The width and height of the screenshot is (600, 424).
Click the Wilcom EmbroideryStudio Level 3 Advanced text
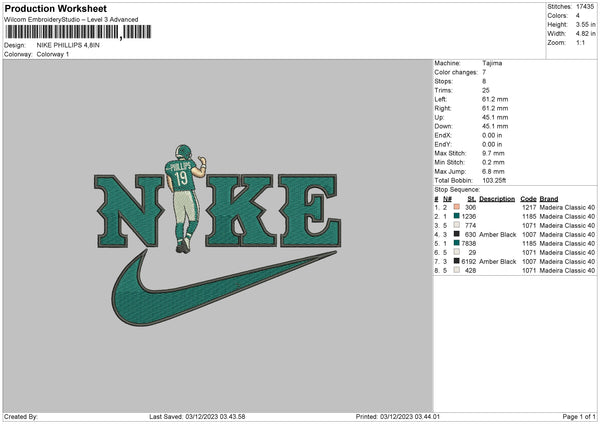click(71, 19)
